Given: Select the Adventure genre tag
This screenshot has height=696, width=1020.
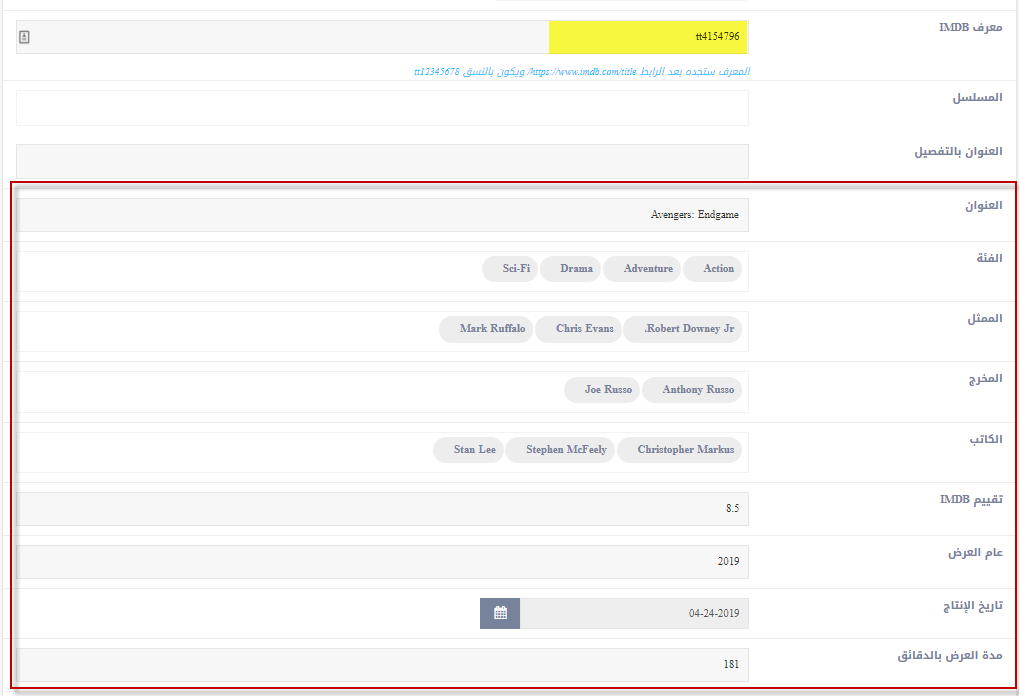Looking at the screenshot, I should pyautogui.click(x=642, y=269).
